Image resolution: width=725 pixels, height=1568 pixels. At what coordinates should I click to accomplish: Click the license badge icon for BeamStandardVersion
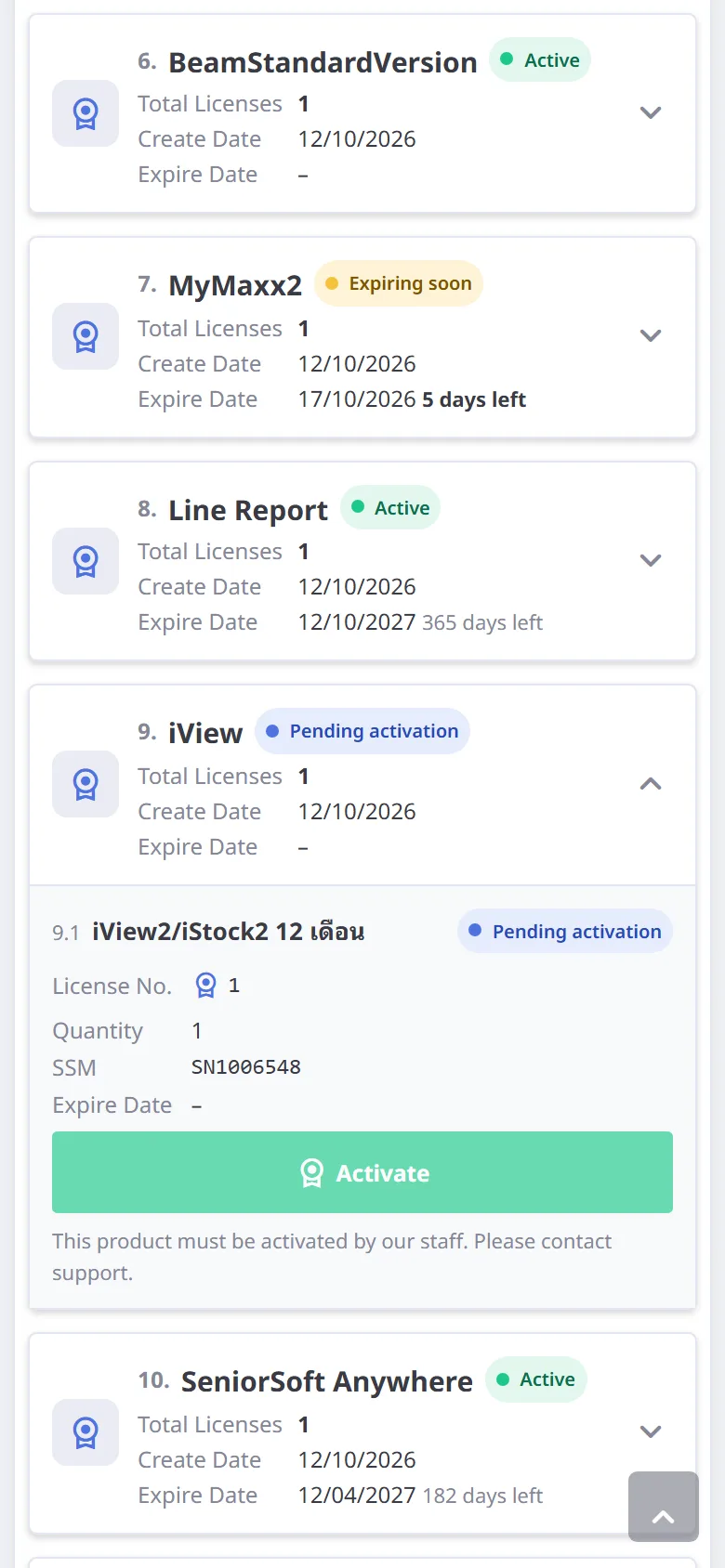coord(86,113)
